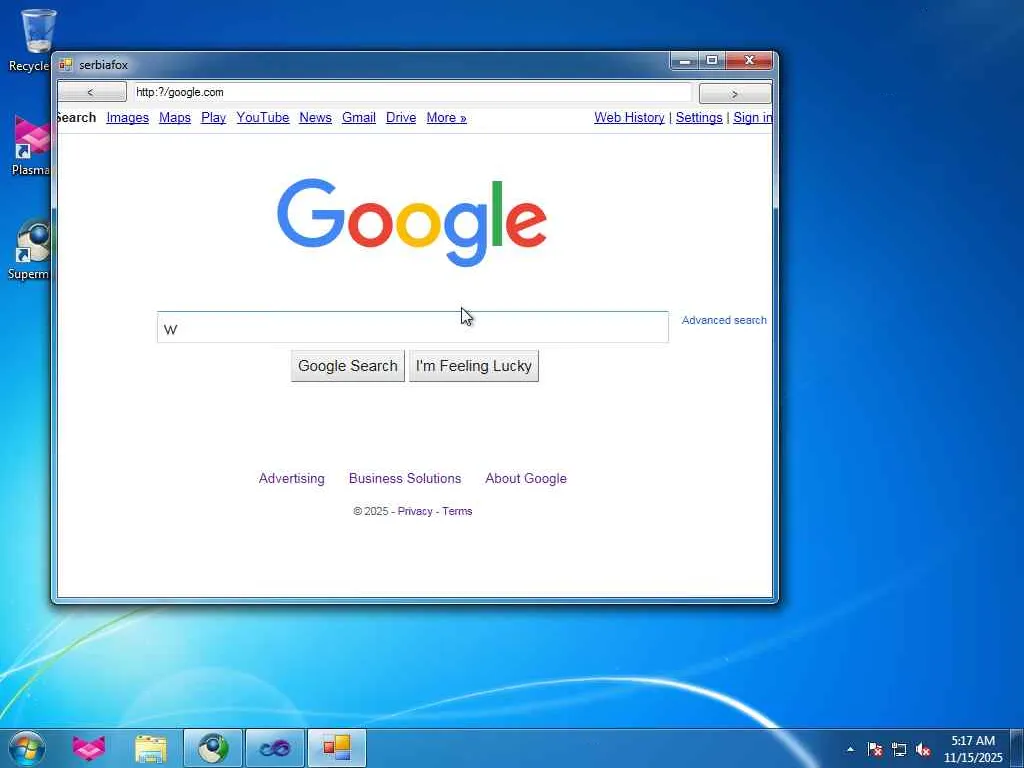
Task: Click the Google Search button
Action: click(x=347, y=366)
